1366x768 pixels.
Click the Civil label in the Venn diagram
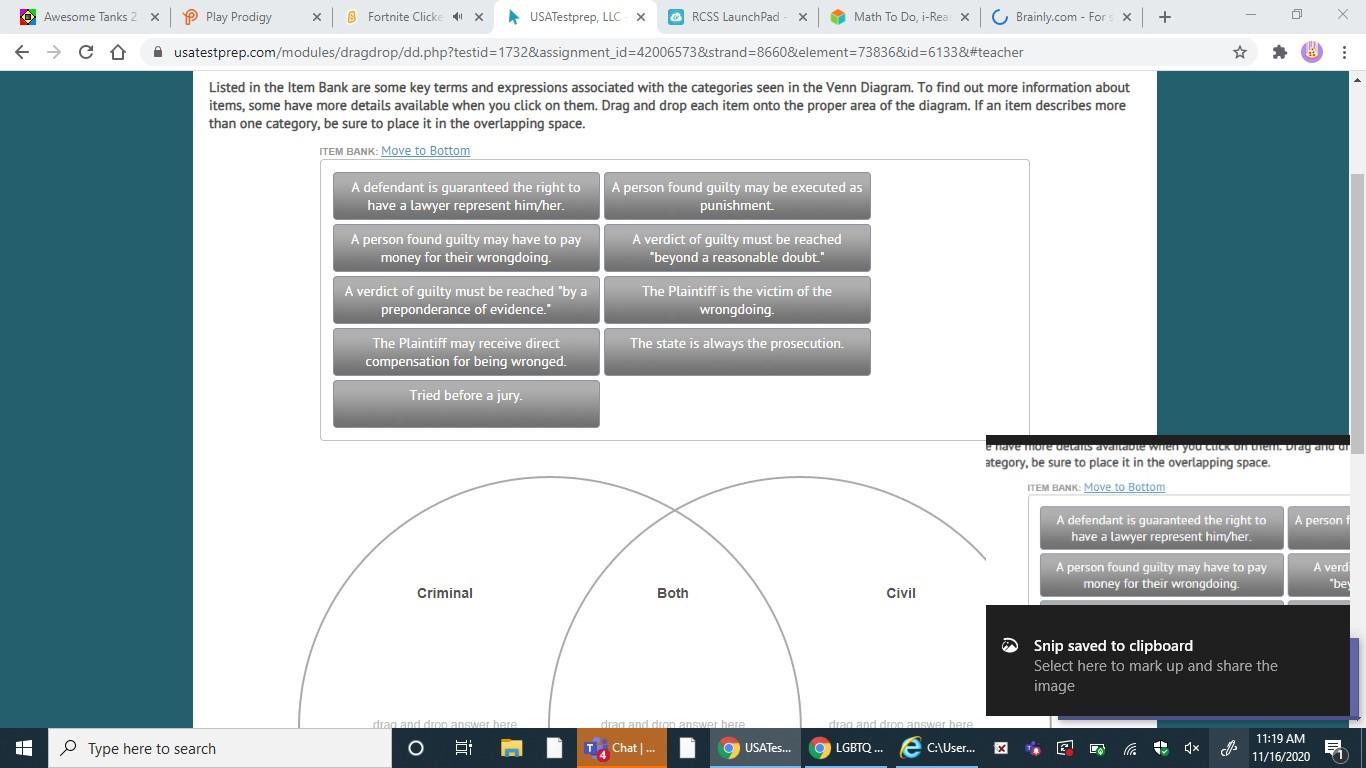(x=901, y=593)
